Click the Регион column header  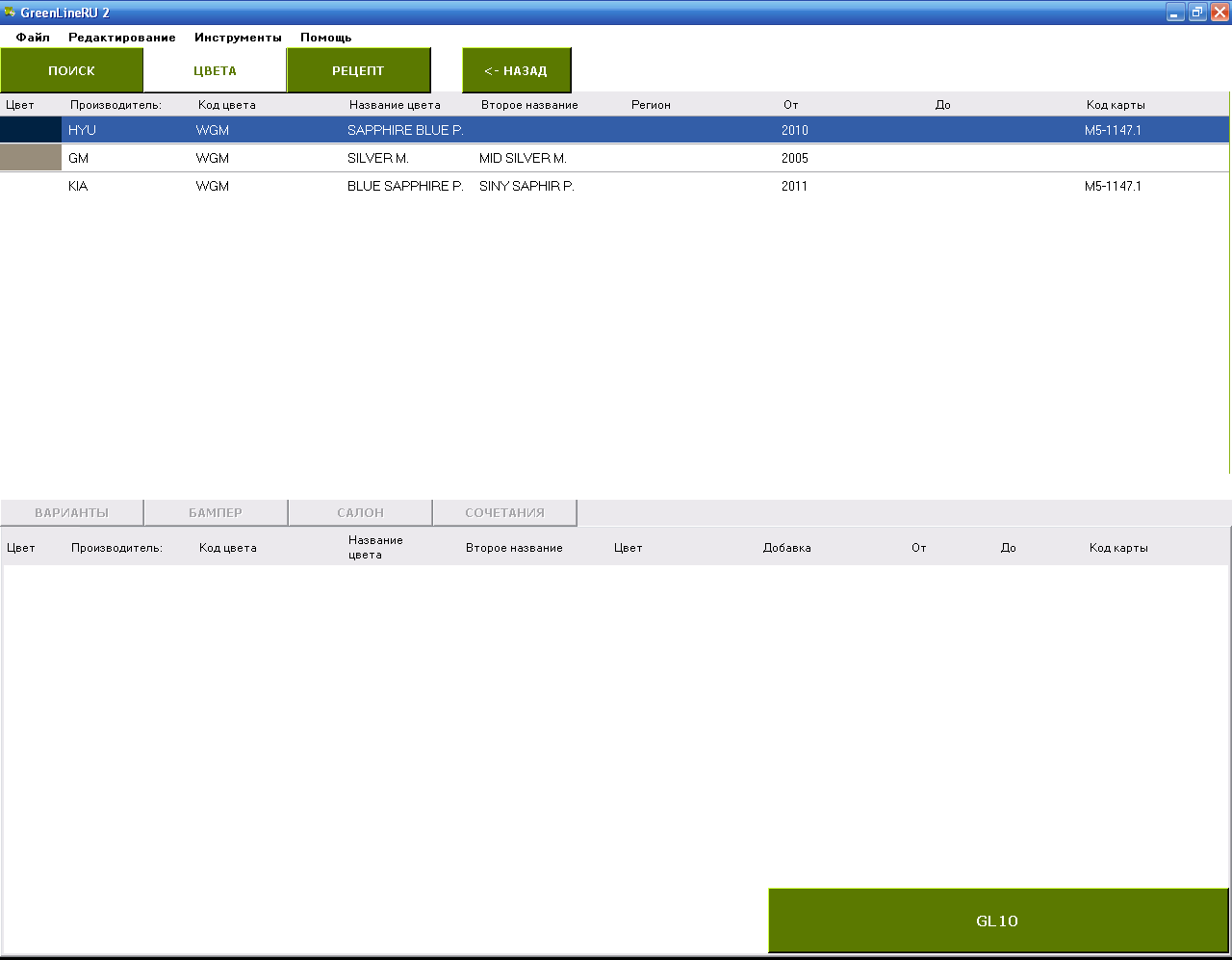pyautogui.click(x=651, y=105)
